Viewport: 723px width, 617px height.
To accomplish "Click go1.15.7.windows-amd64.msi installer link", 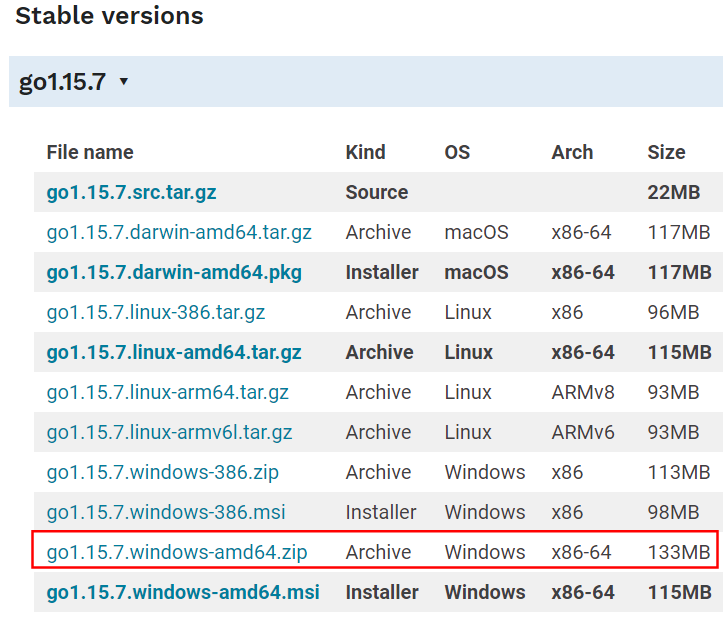I will 183,592.
